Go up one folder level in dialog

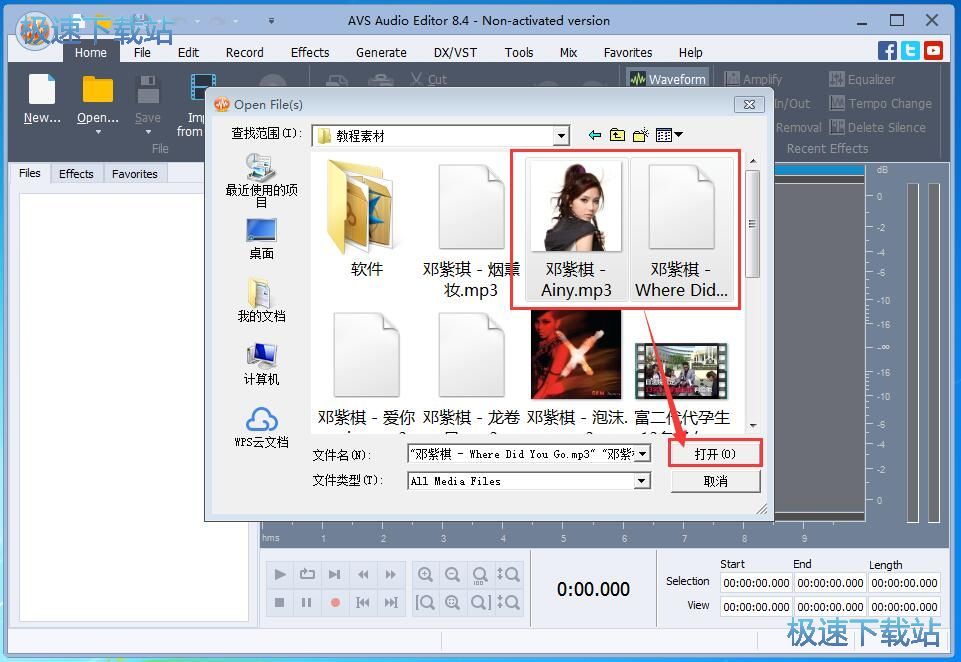[617, 135]
